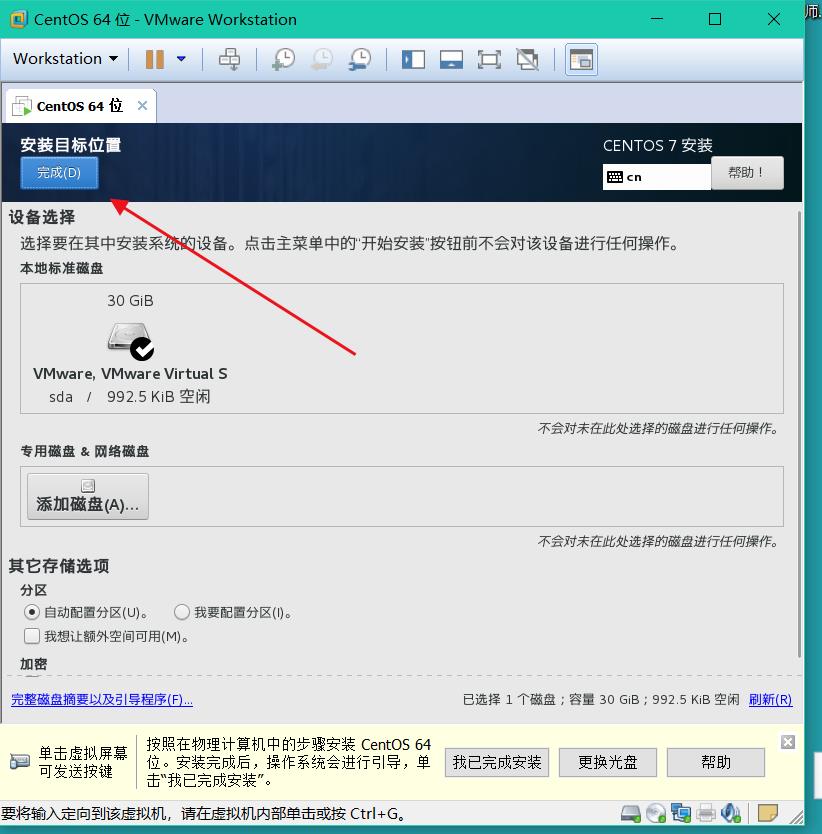Image resolution: width=822 pixels, height=834 pixels.
Task: Take a snapshot of the VM
Action: (284, 59)
